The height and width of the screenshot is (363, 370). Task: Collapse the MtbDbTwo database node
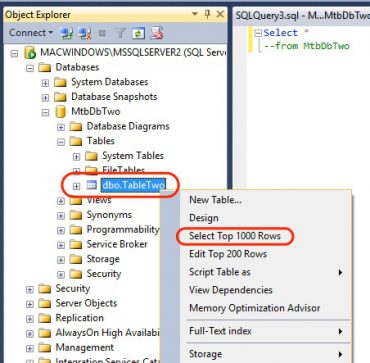[45, 112]
